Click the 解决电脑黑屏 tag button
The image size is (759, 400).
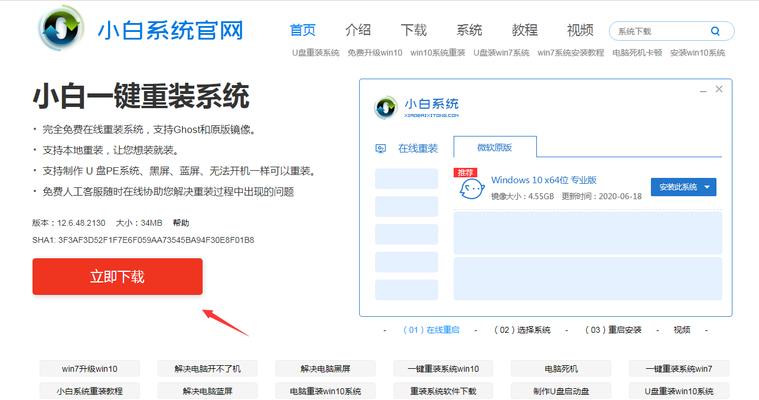point(325,369)
